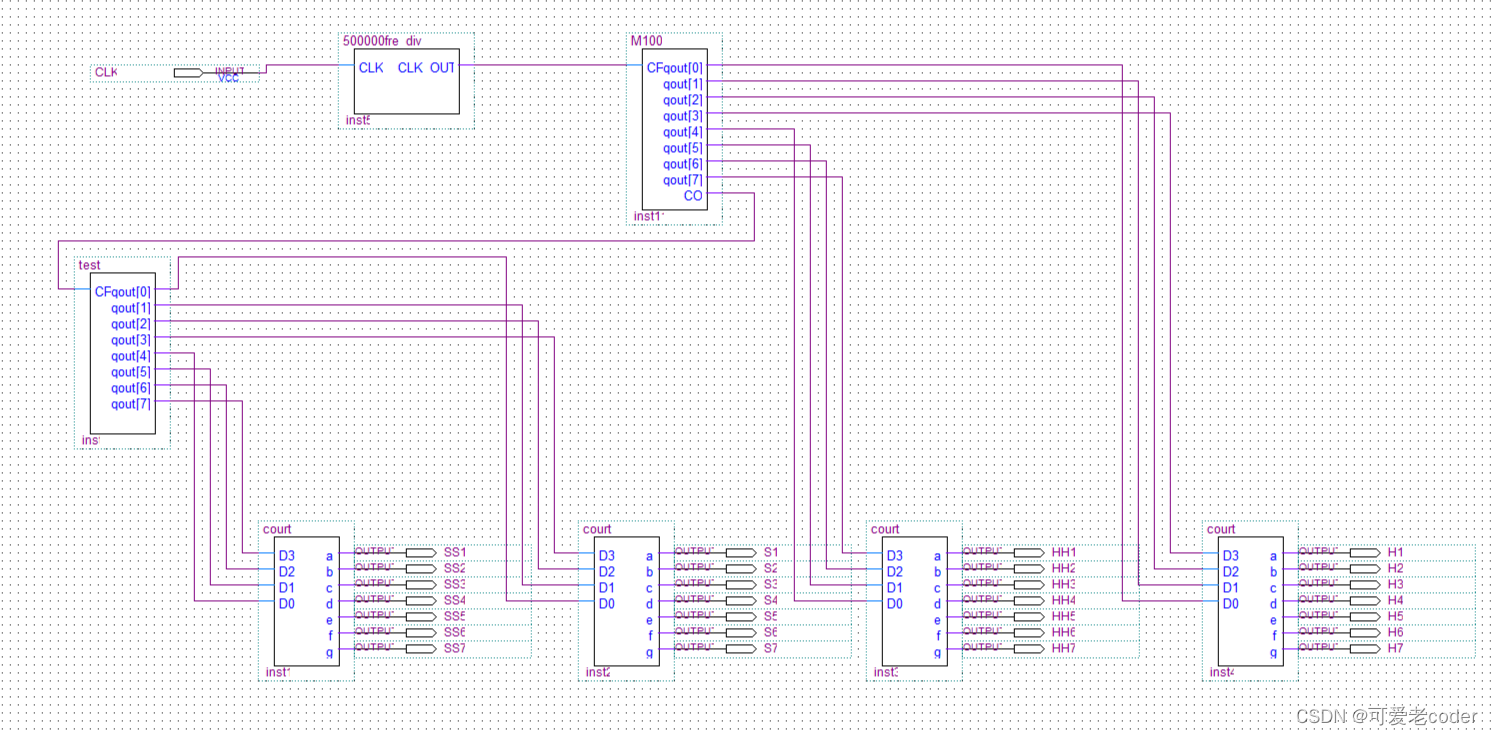Click the S6 output pin name label
The width and height of the screenshot is (1493, 735).
point(771,632)
